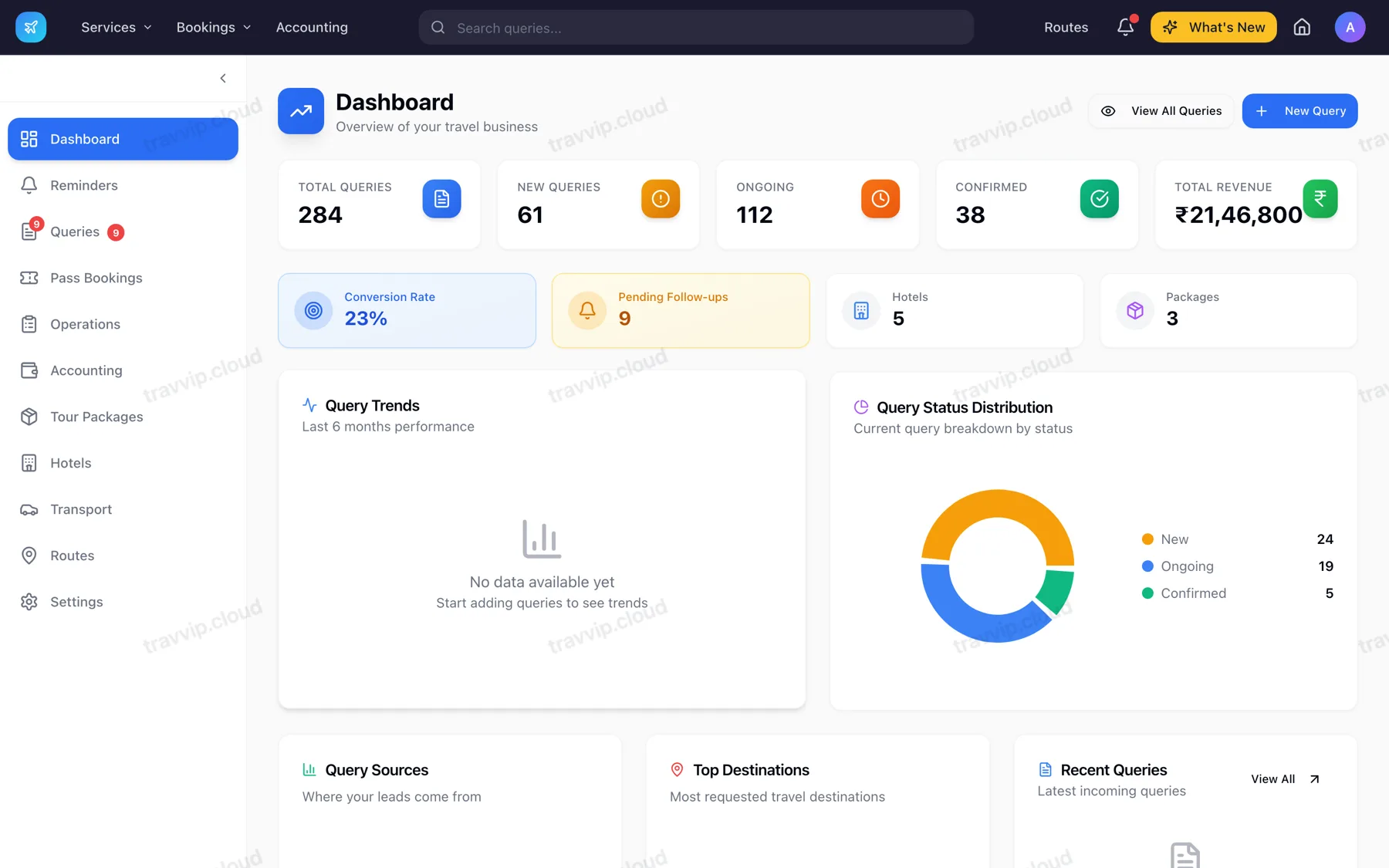The image size is (1389, 868).
Task: Expand the Bookings dropdown menu
Action: pyautogui.click(x=213, y=27)
